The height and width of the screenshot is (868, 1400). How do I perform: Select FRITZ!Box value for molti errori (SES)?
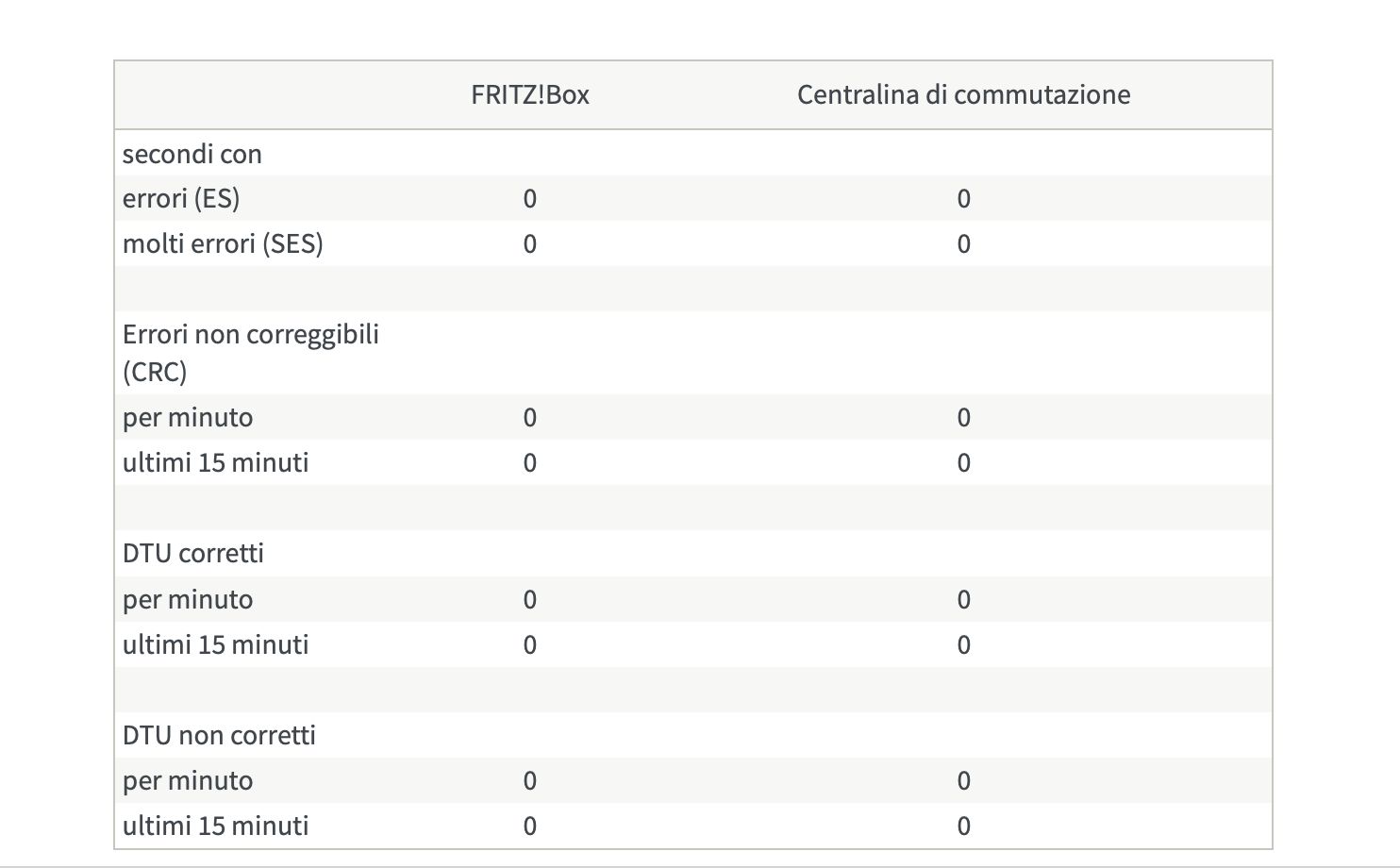[529, 243]
